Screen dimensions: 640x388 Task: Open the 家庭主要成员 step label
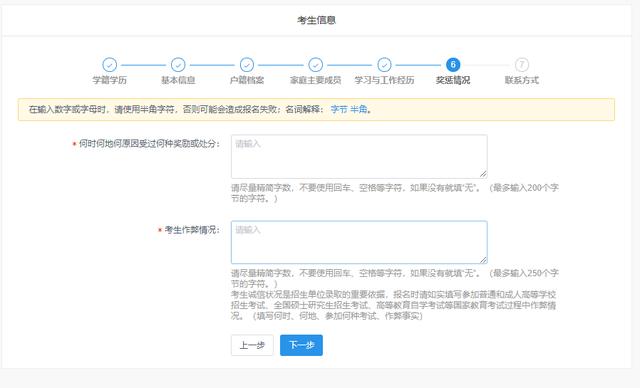[x=316, y=80]
